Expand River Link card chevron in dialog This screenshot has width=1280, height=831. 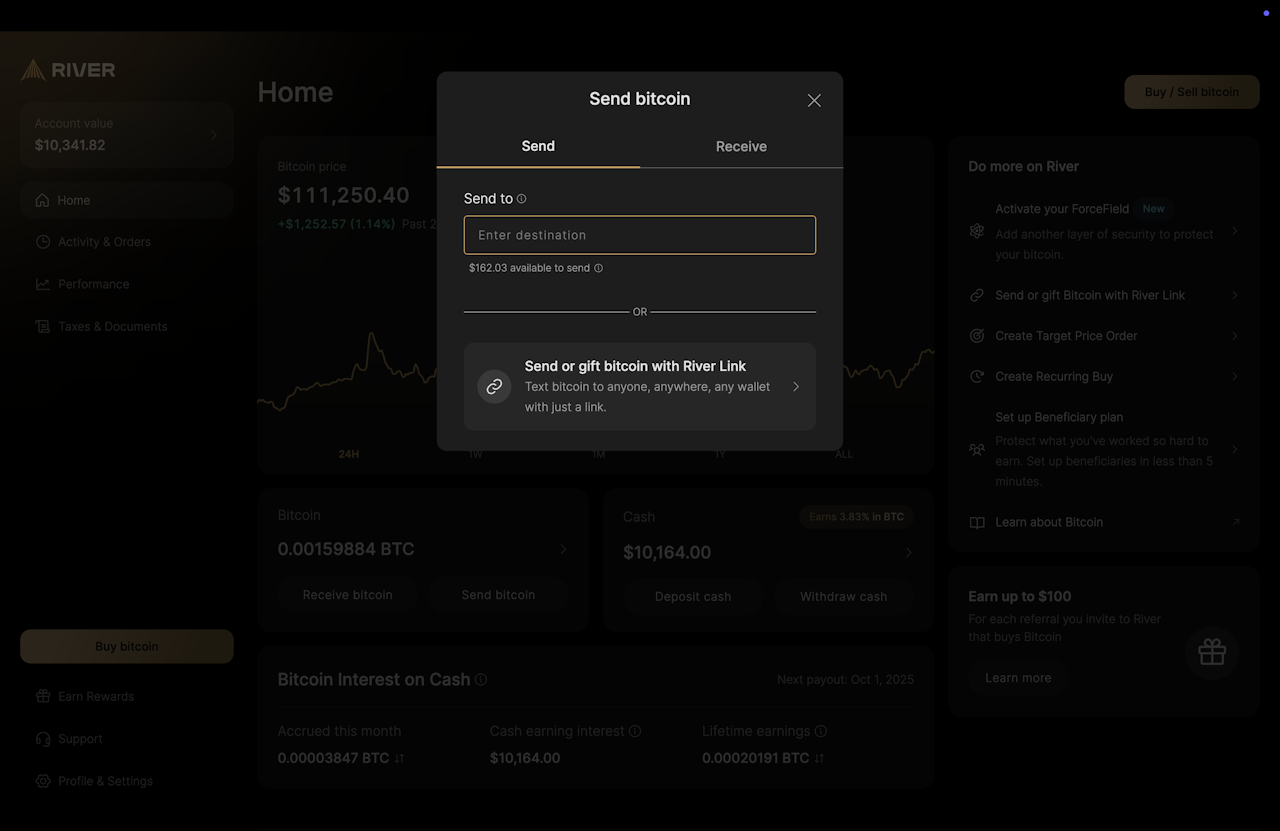click(796, 386)
